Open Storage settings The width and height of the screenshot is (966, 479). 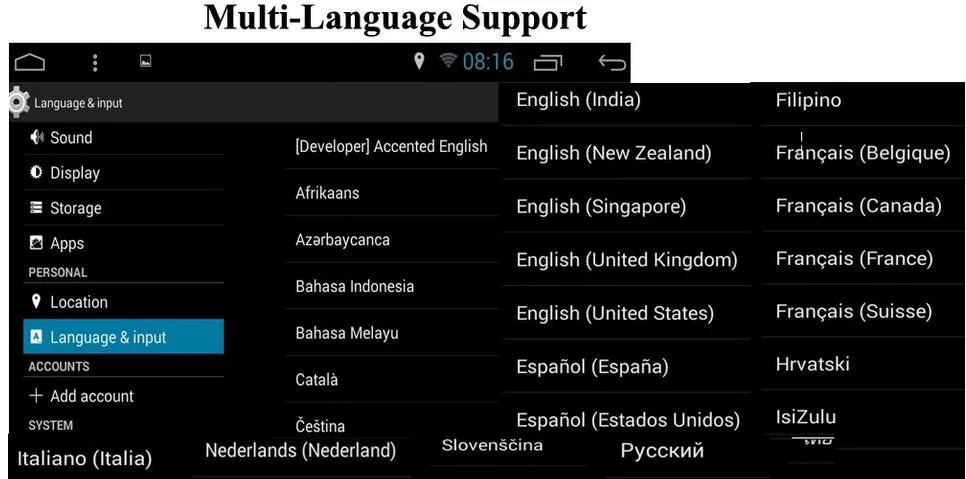(x=123, y=208)
